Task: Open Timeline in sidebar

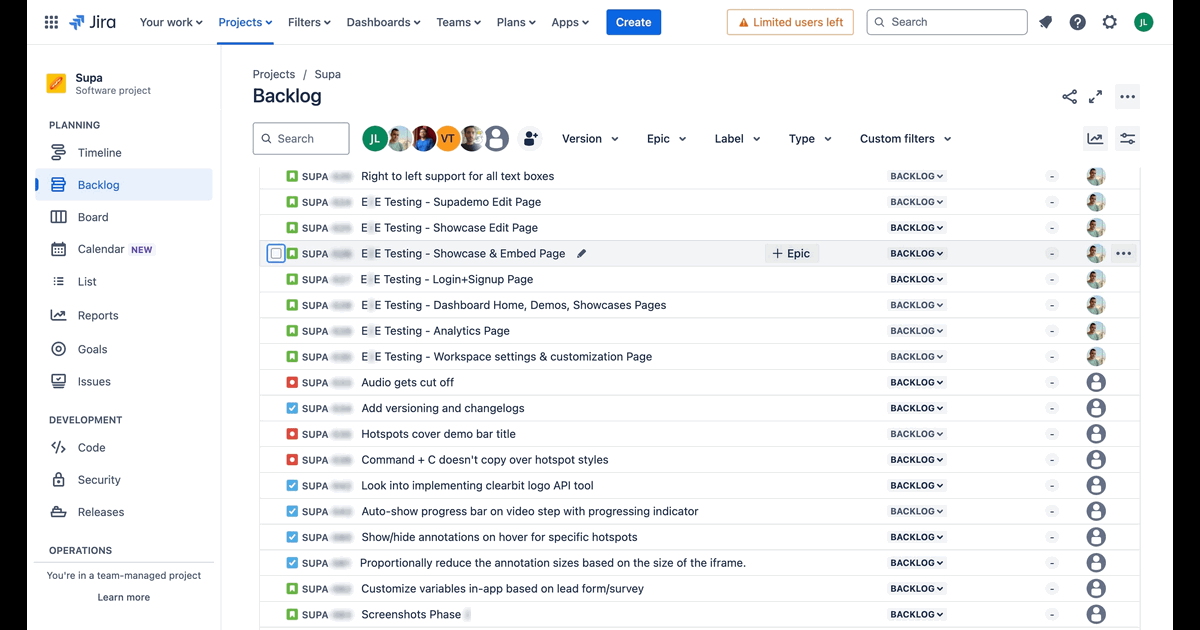Action: 124,153
